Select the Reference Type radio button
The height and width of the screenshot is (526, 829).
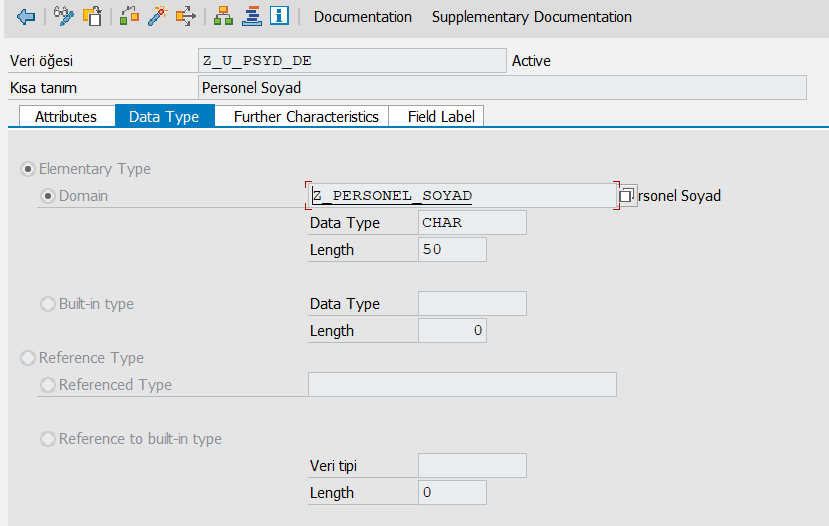28,358
